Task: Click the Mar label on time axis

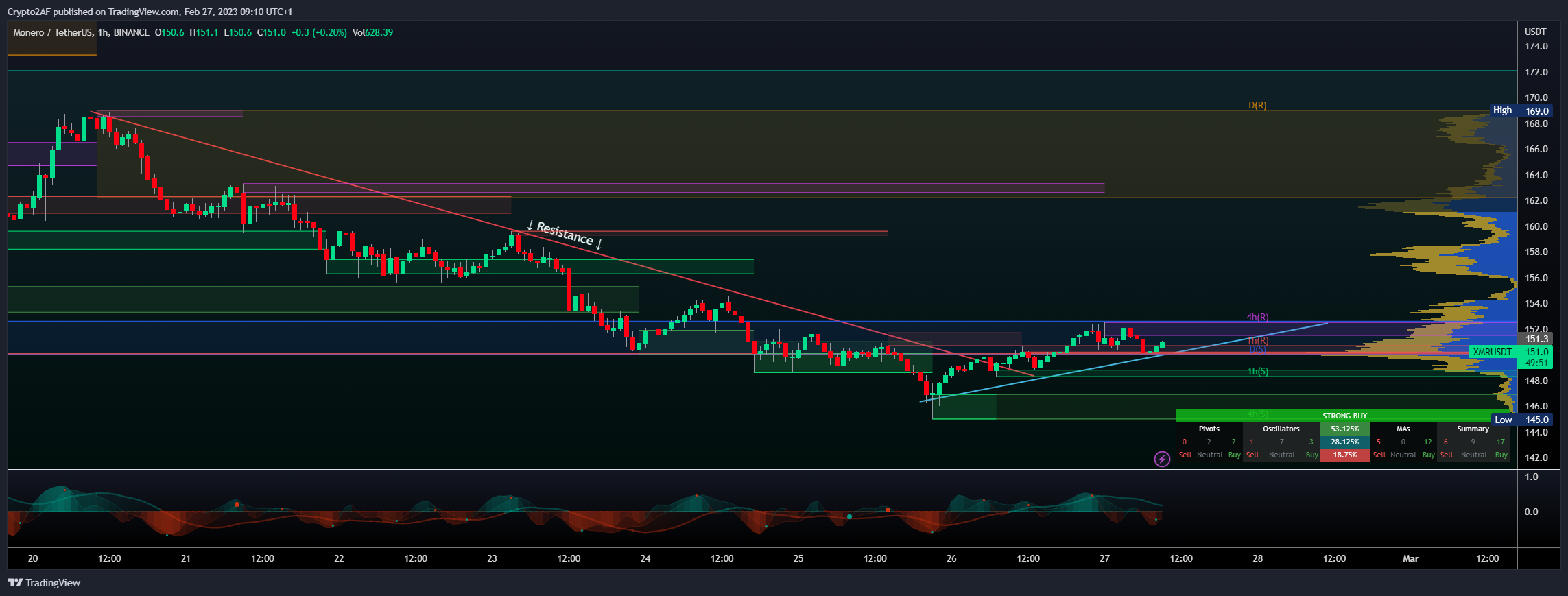Action: tap(1411, 558)
